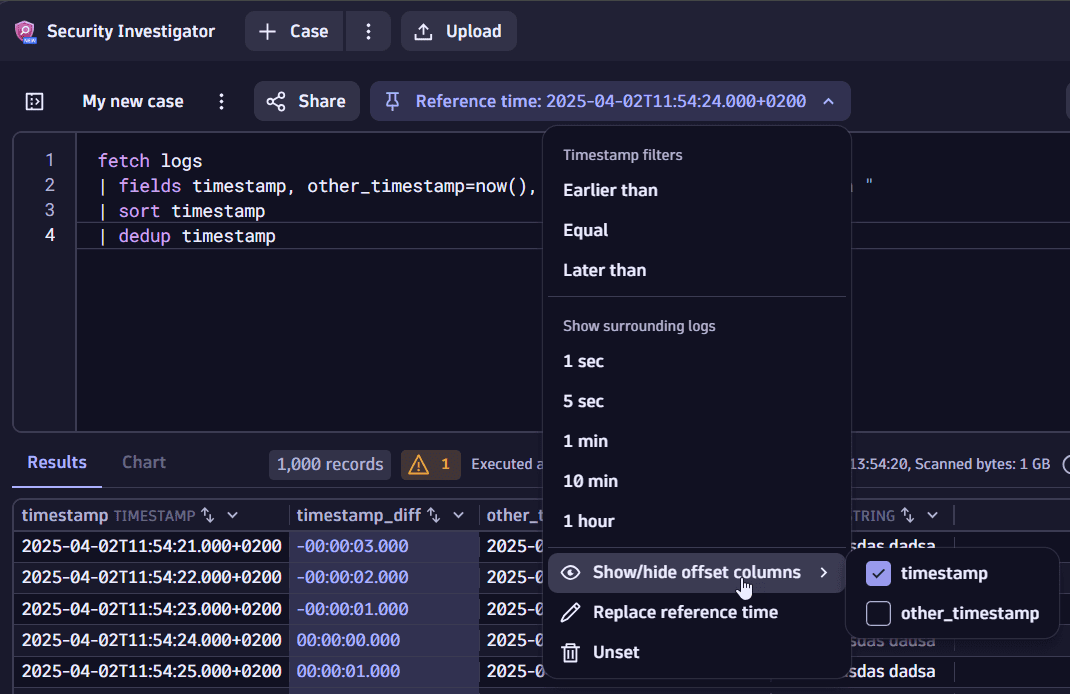Sort by the timestamp_diff column arrows
1070x694 pixels.
point(434,516)
